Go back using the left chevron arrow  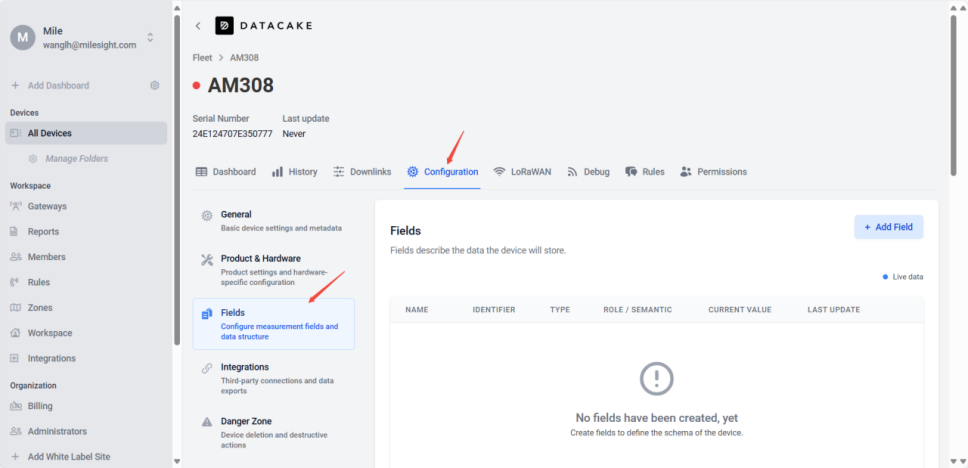198,25
